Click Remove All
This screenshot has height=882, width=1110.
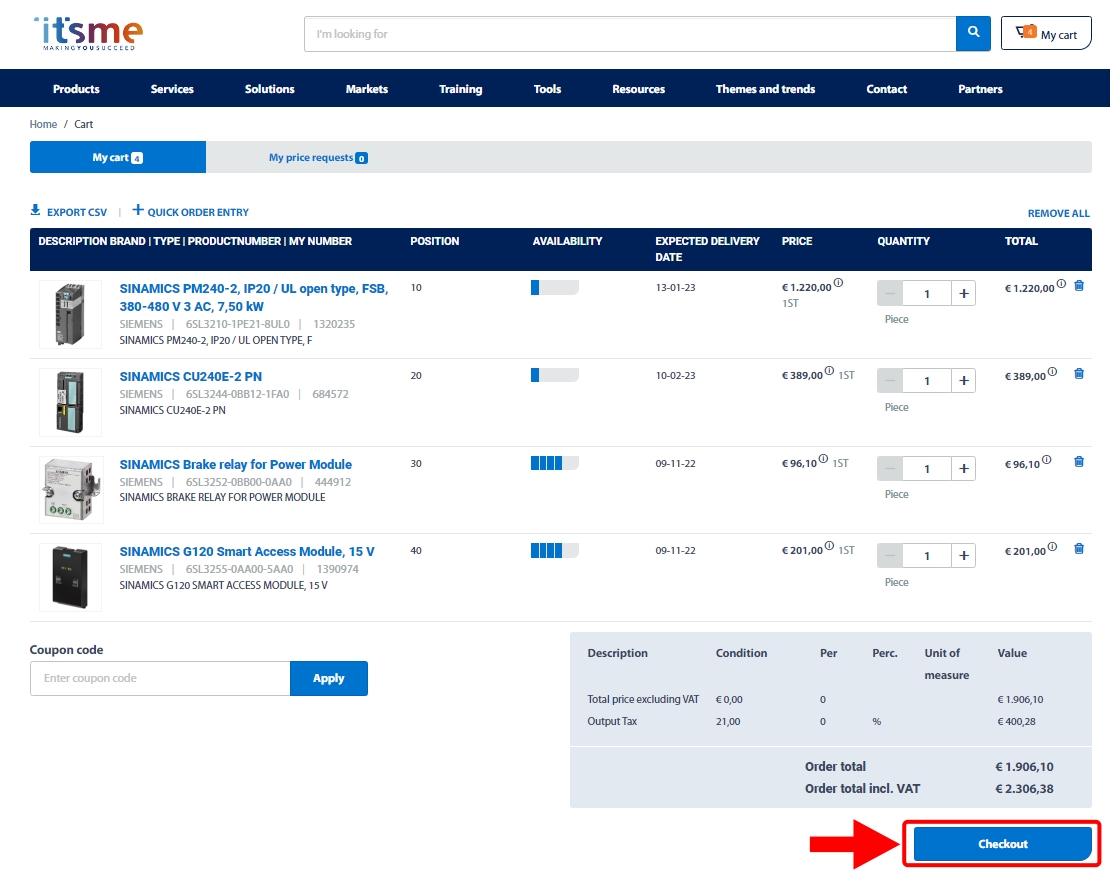(x=1058, y=213)
